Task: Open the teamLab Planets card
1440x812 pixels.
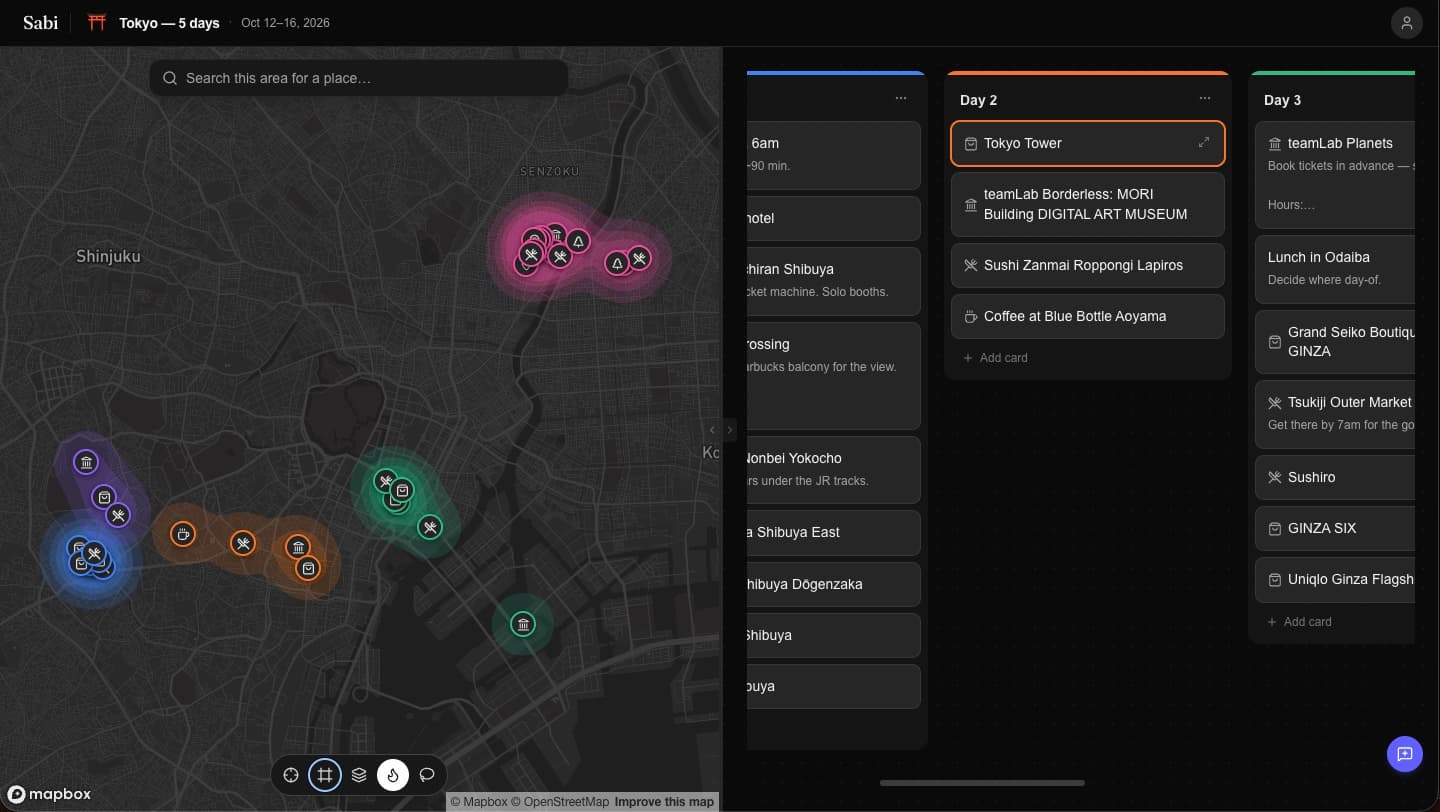Action: 1335,175
